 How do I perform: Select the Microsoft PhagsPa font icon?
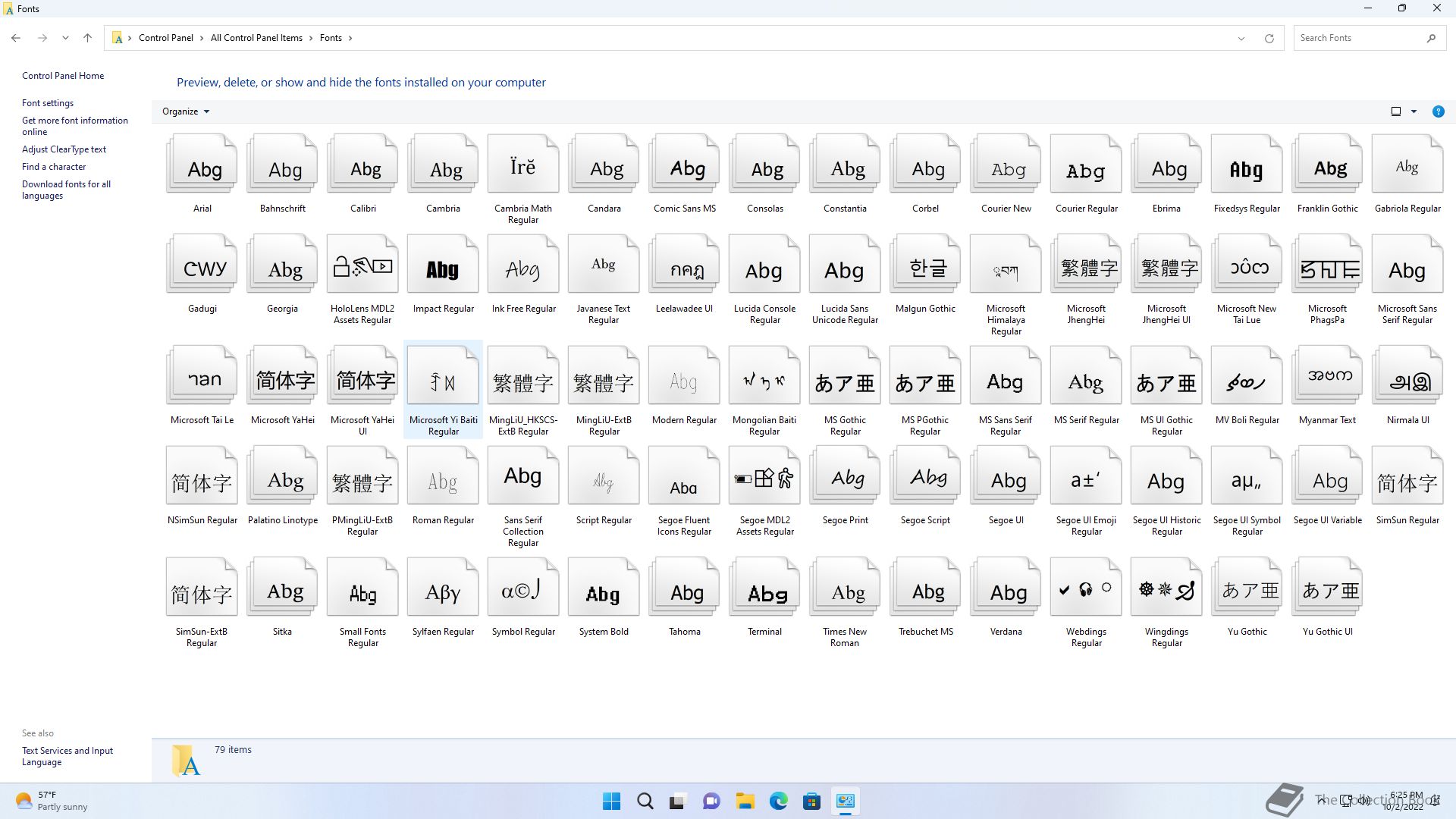[x=1327, y=264]
